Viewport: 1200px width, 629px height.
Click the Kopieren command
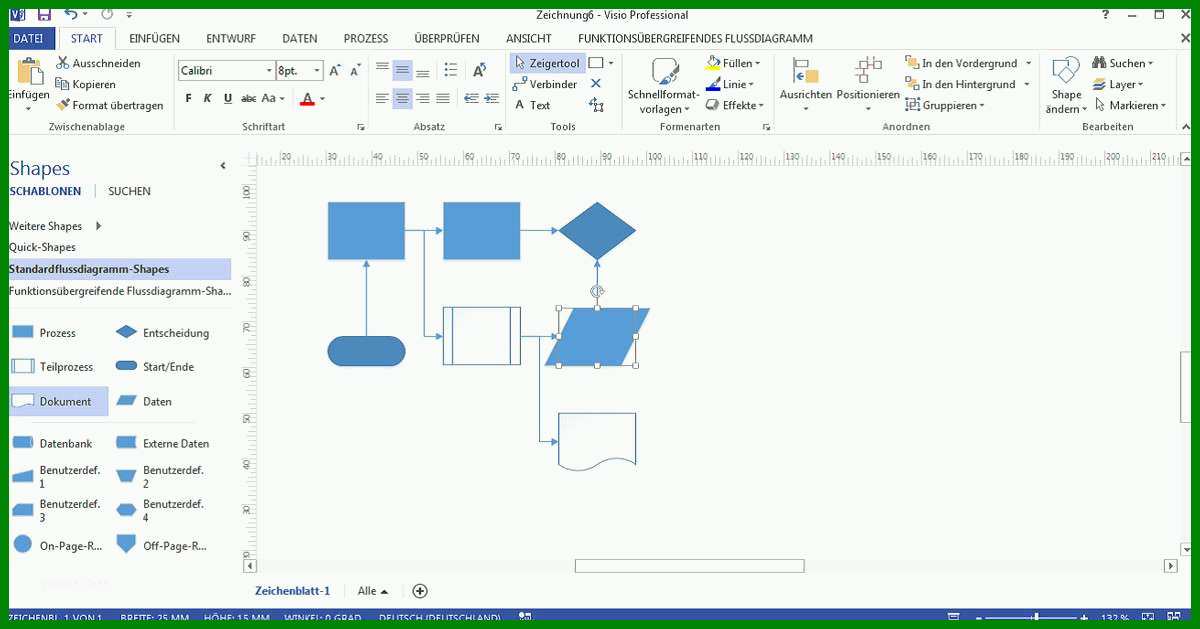(x=85, y=84)
